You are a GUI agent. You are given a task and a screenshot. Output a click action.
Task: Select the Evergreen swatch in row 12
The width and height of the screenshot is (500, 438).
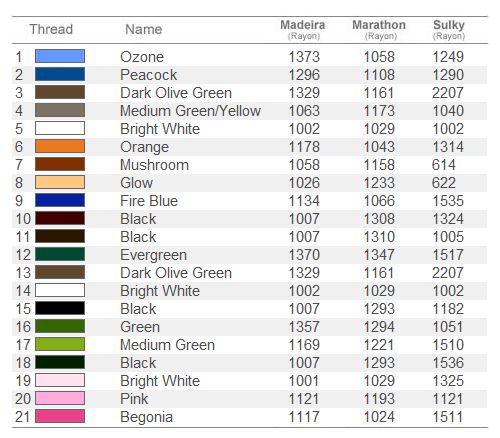pyautogui.click(x=60, y=254)
